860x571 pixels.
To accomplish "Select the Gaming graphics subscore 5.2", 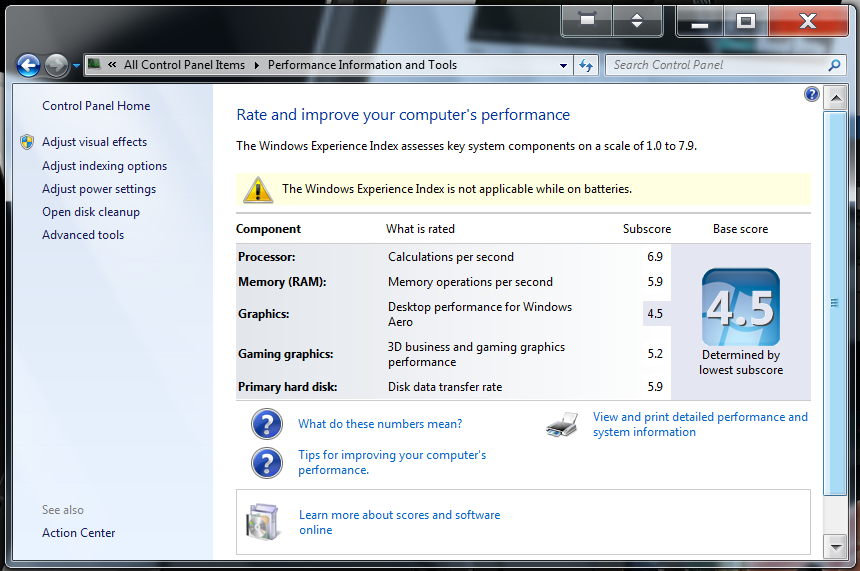I will click(x=655, y=354).
